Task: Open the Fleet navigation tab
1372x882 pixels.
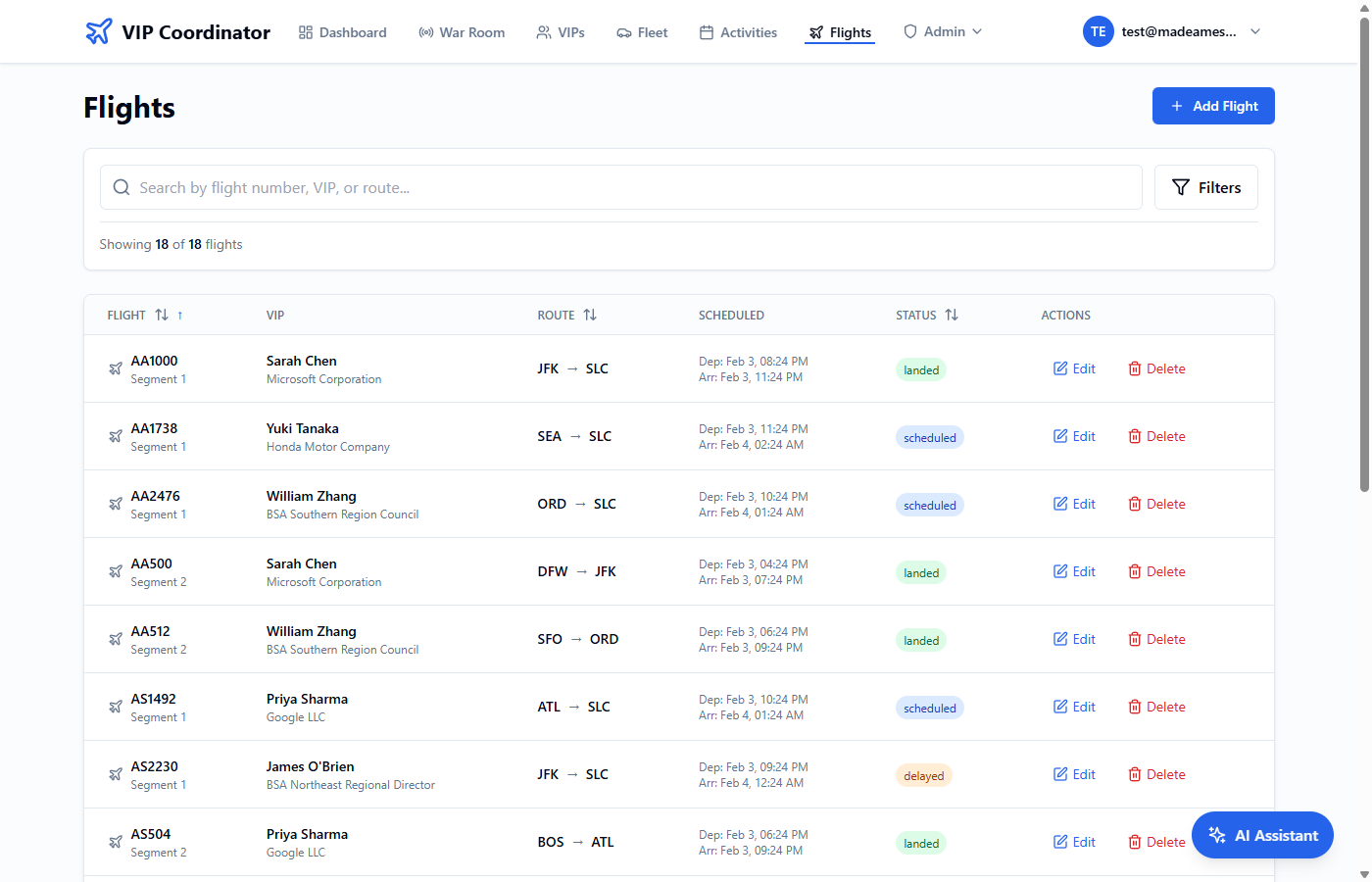Action: (642, 32)
